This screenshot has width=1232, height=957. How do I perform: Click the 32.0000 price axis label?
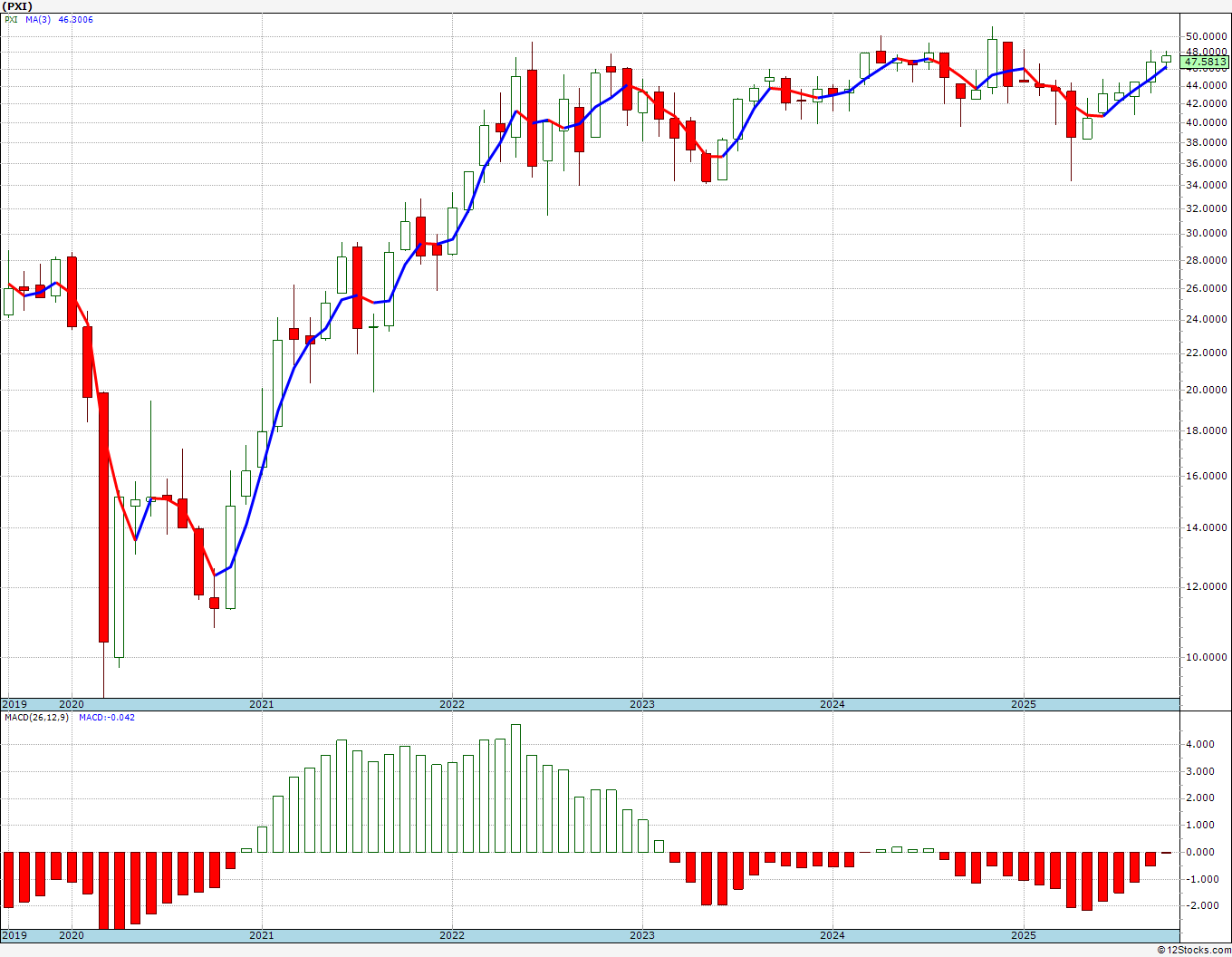coord(1206,208)
